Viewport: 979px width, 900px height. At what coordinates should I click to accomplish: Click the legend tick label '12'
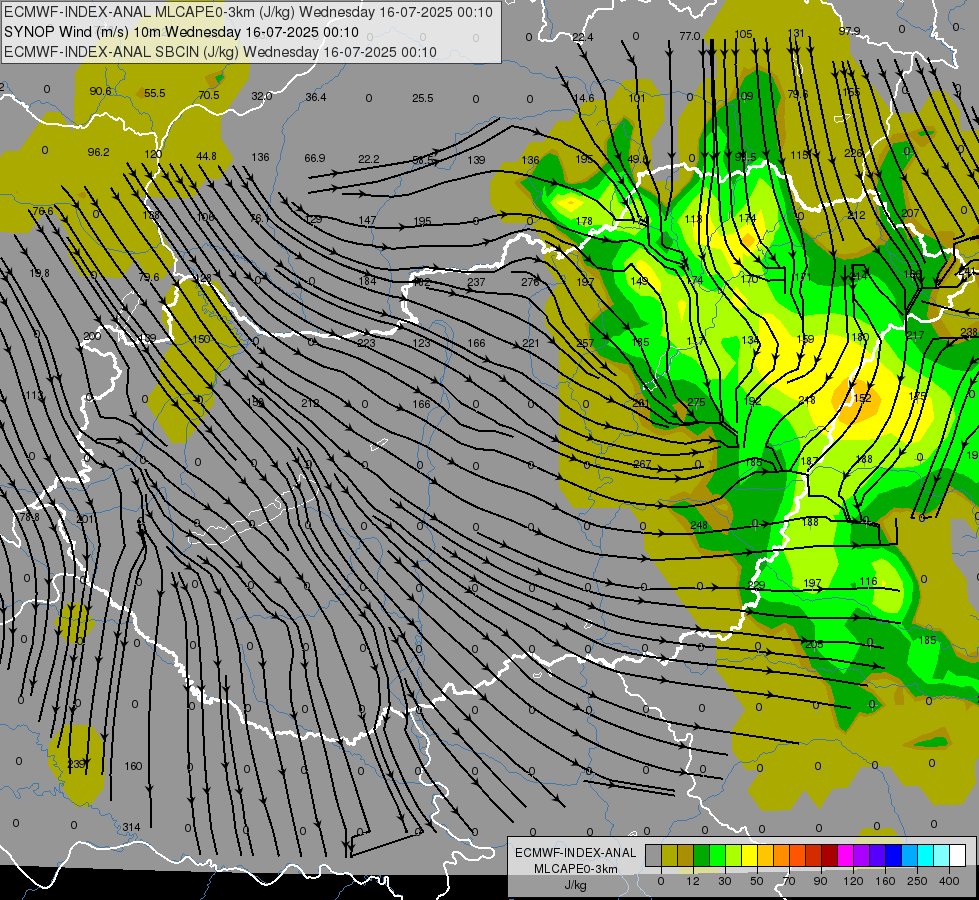[693, 881]
